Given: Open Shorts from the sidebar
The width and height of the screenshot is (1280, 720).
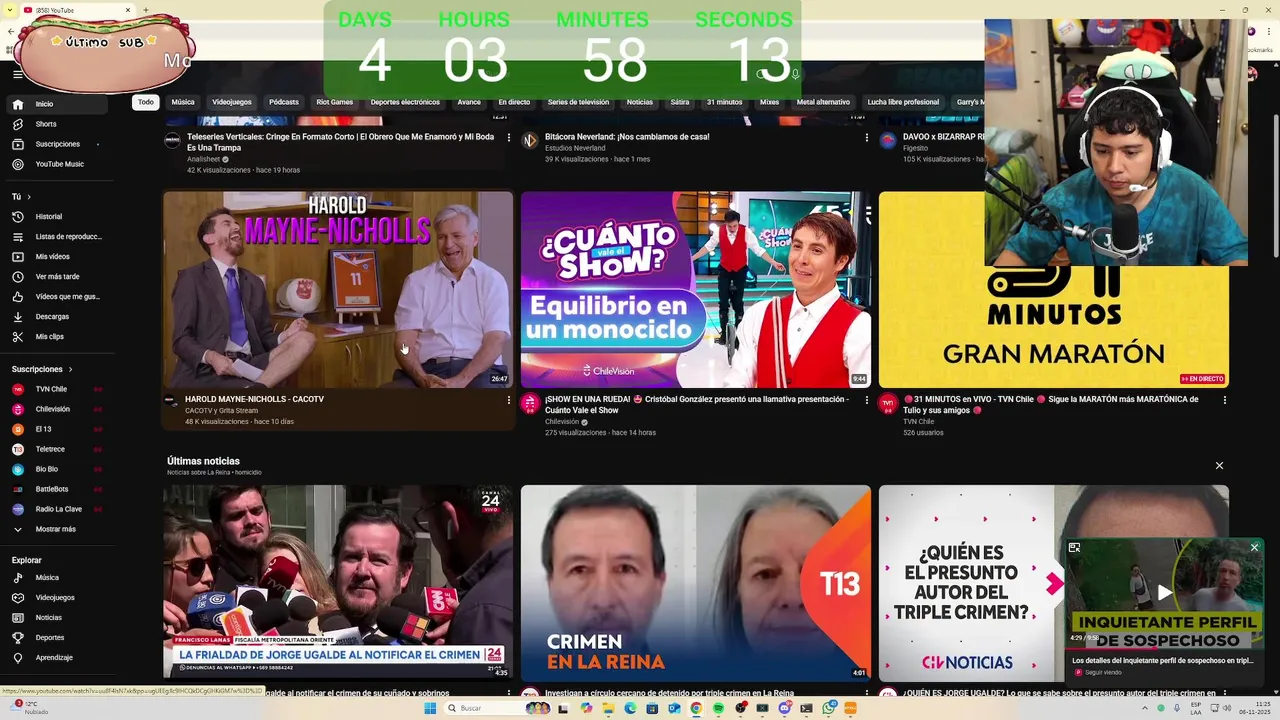Looking at the screenshot, I should coord(58,124).
